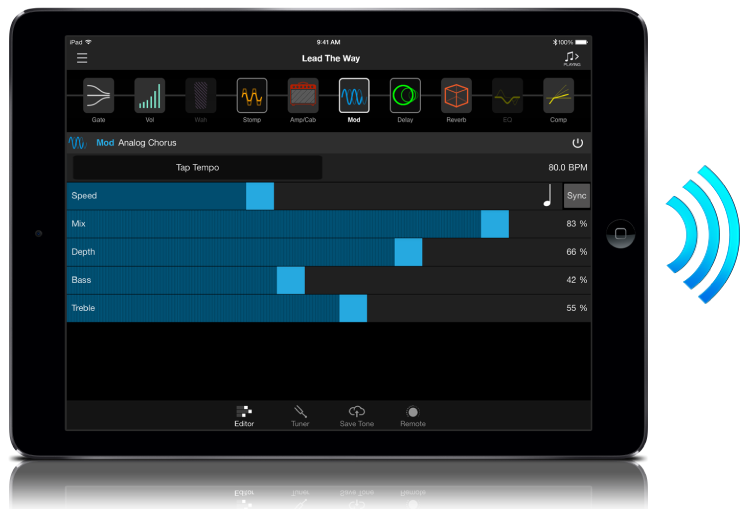751x509 pixels.
Task: Click the Mod waveform icon beside Analog Chorus
Action: tap(77, 143)
